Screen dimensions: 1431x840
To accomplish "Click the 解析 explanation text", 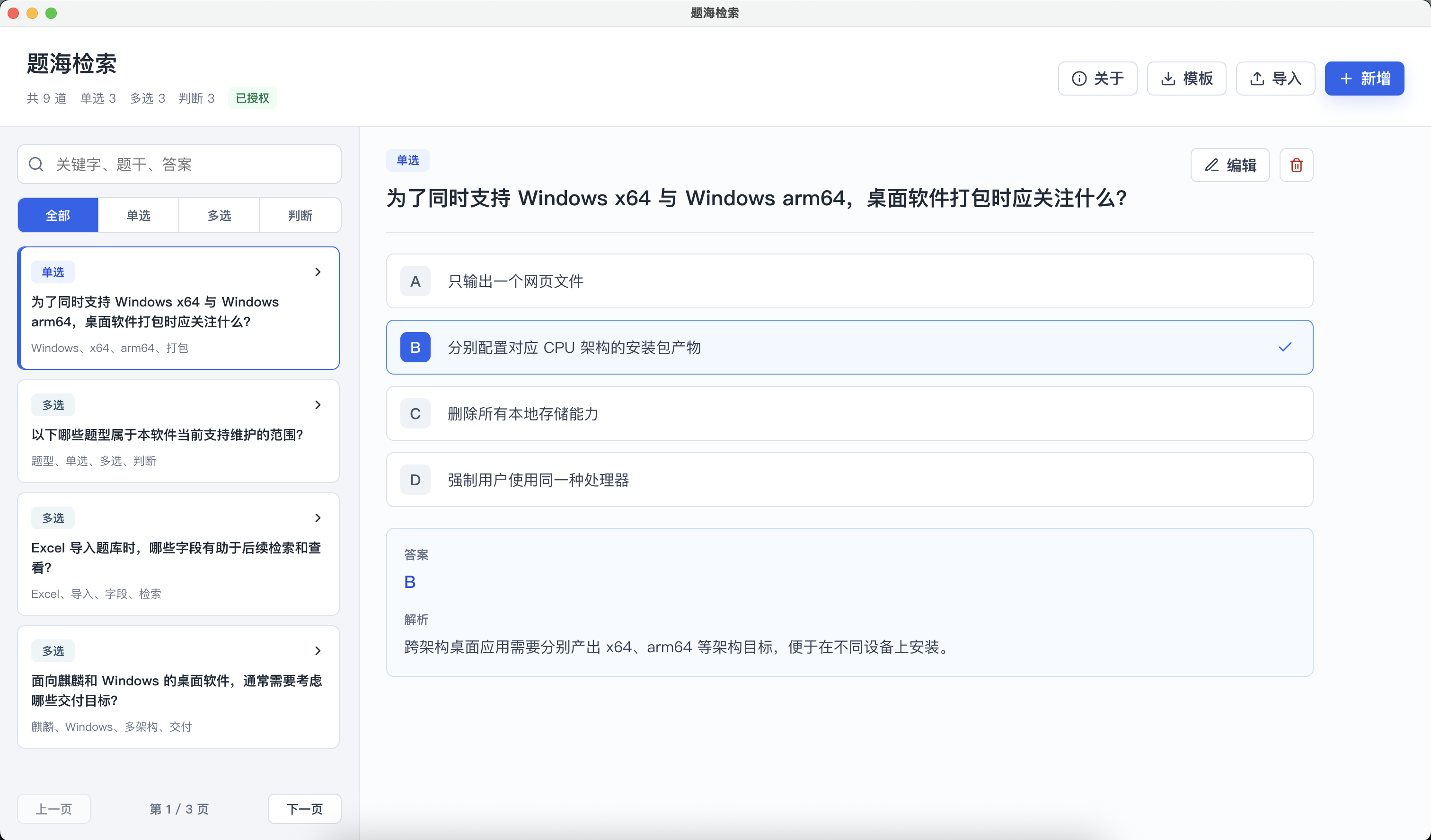I will coord(678,647).
